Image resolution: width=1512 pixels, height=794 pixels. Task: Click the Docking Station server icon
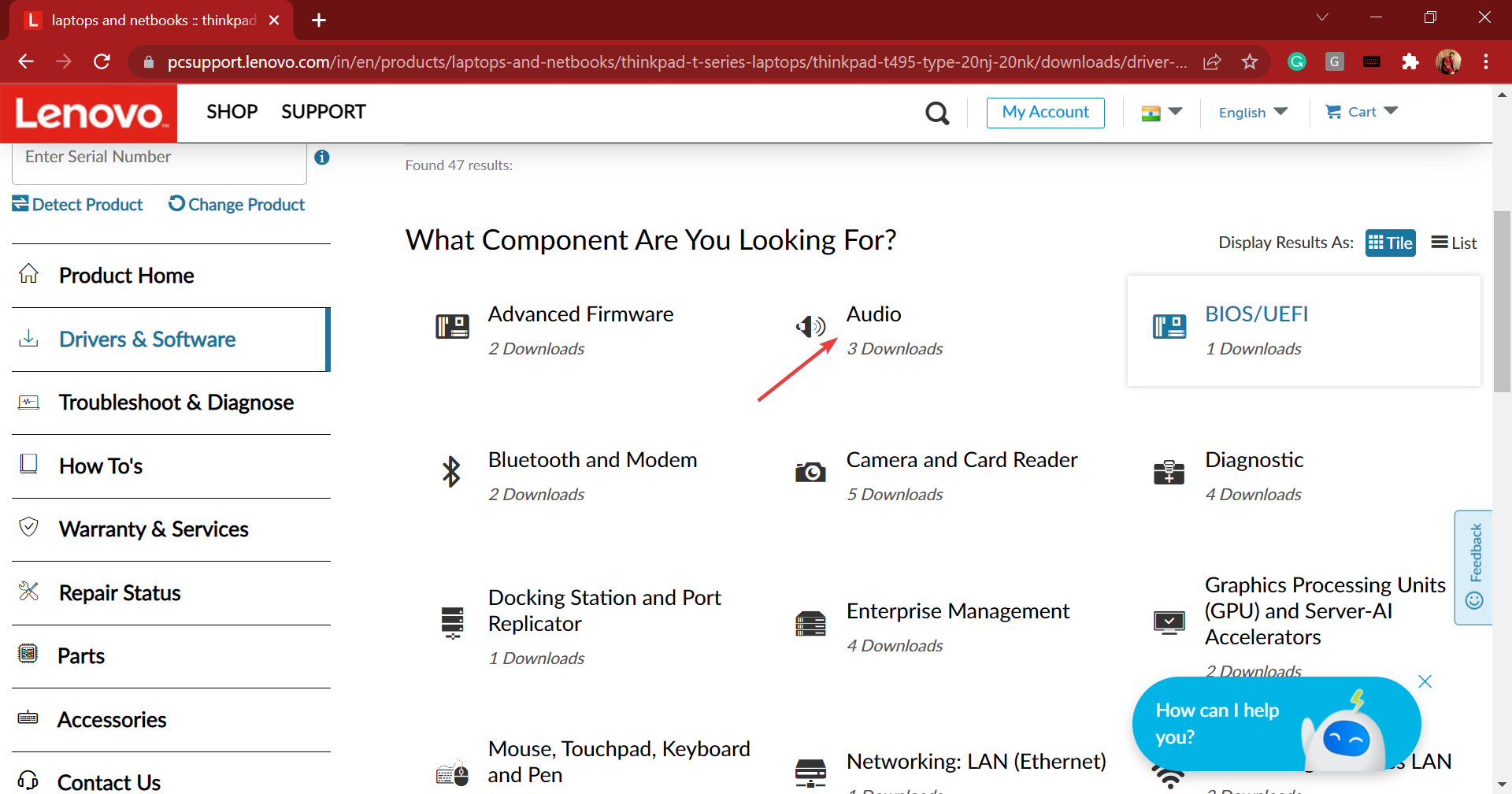[452, 622]
